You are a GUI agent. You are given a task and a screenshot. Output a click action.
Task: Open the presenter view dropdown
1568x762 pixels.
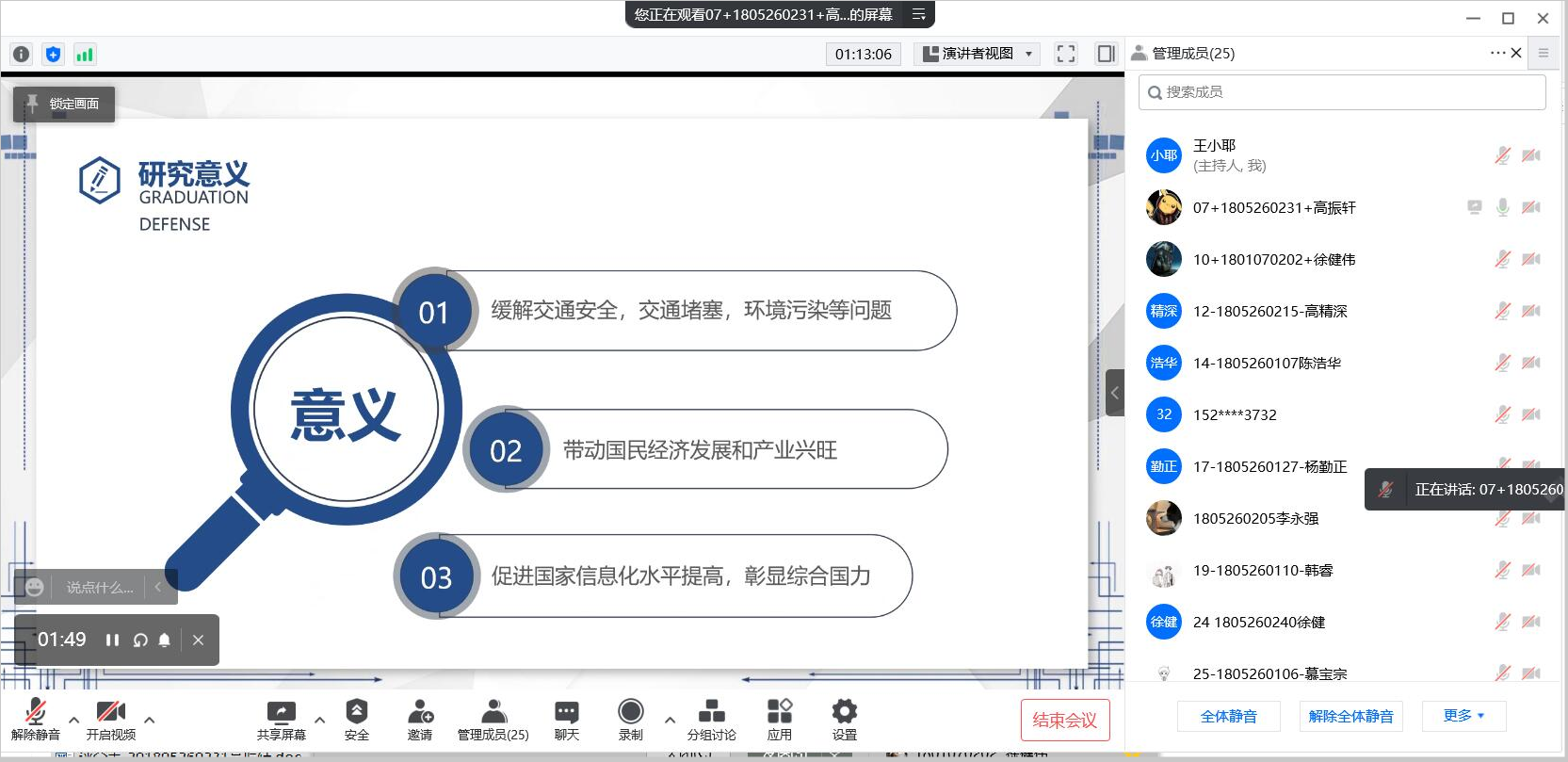(977, 54)
